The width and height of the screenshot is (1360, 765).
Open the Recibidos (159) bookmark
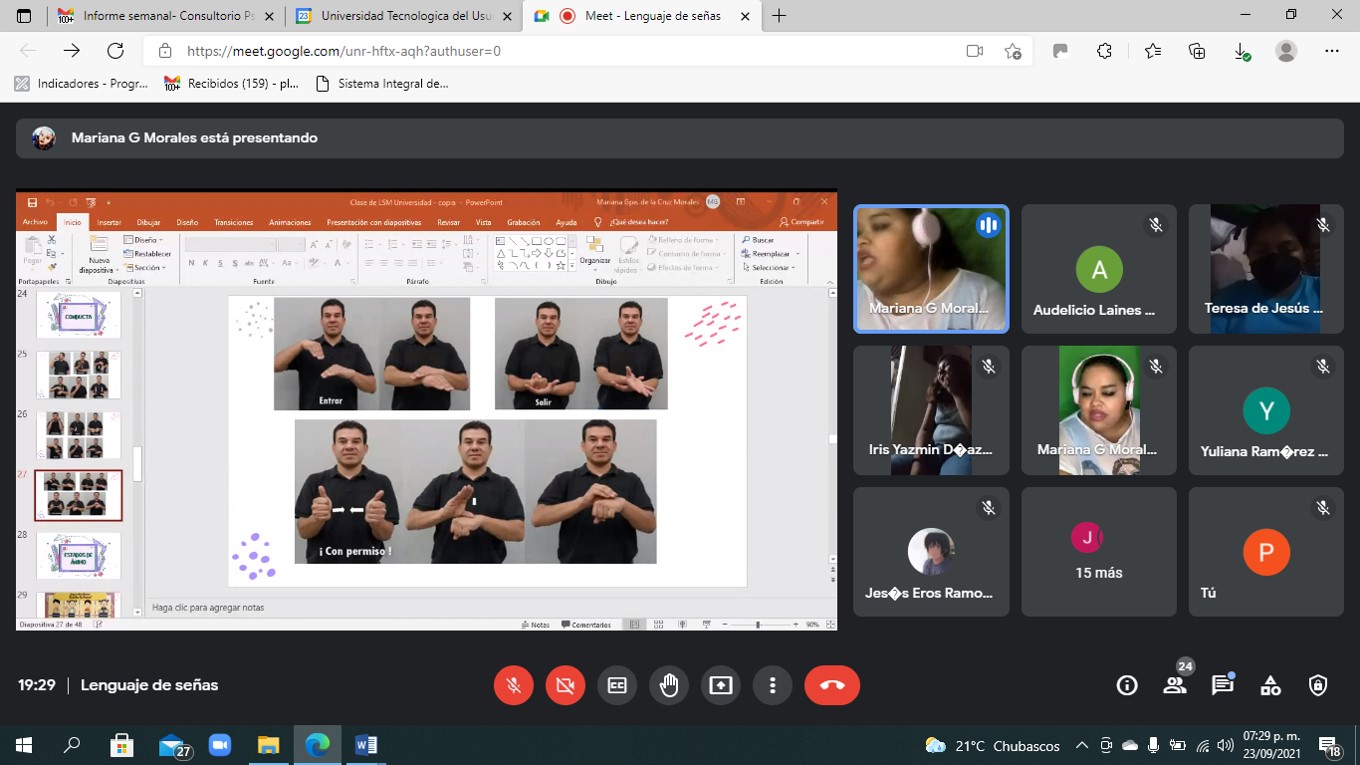pos(232,84)
